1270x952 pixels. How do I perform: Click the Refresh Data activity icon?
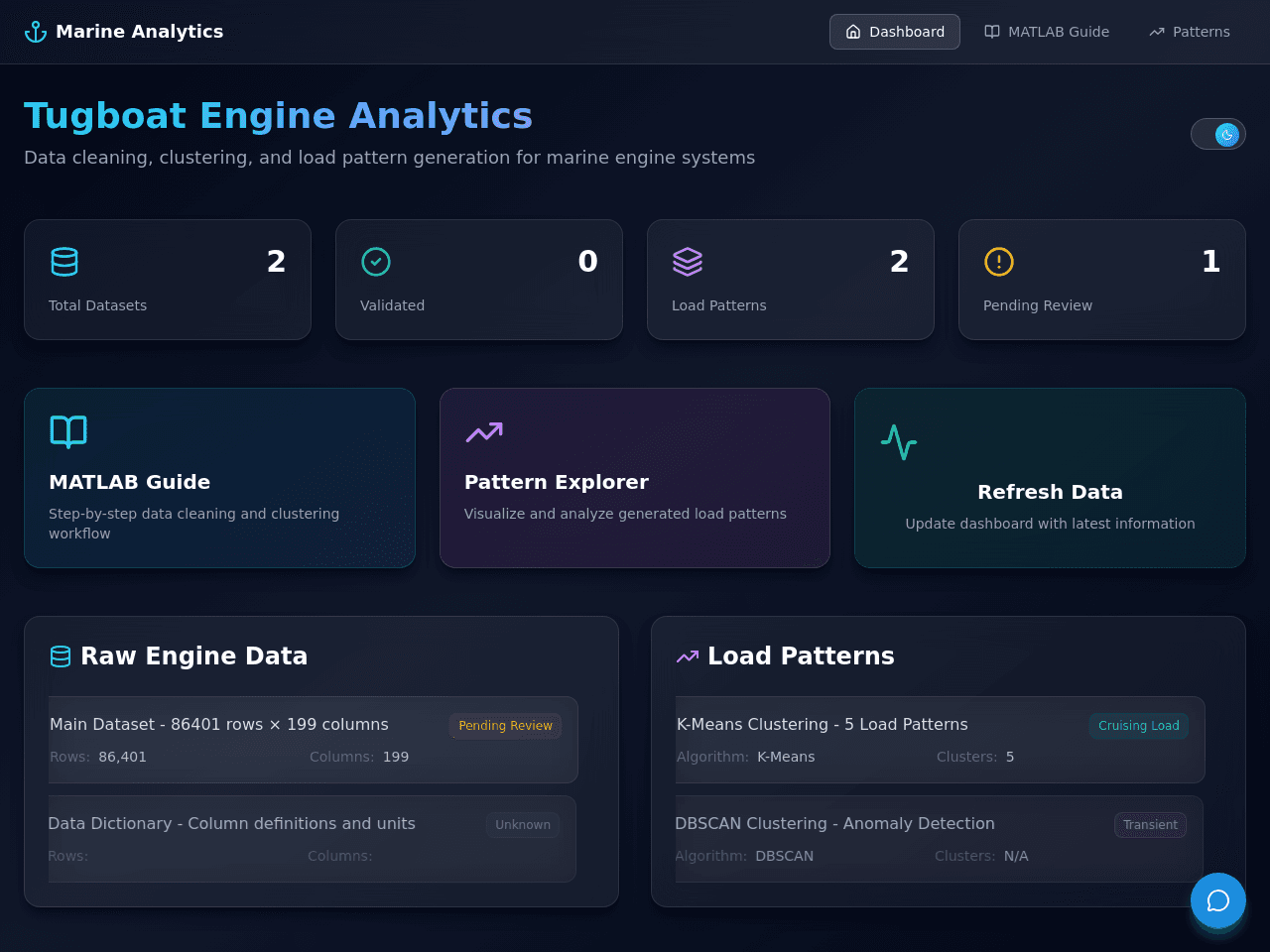[x=899, y=442]
